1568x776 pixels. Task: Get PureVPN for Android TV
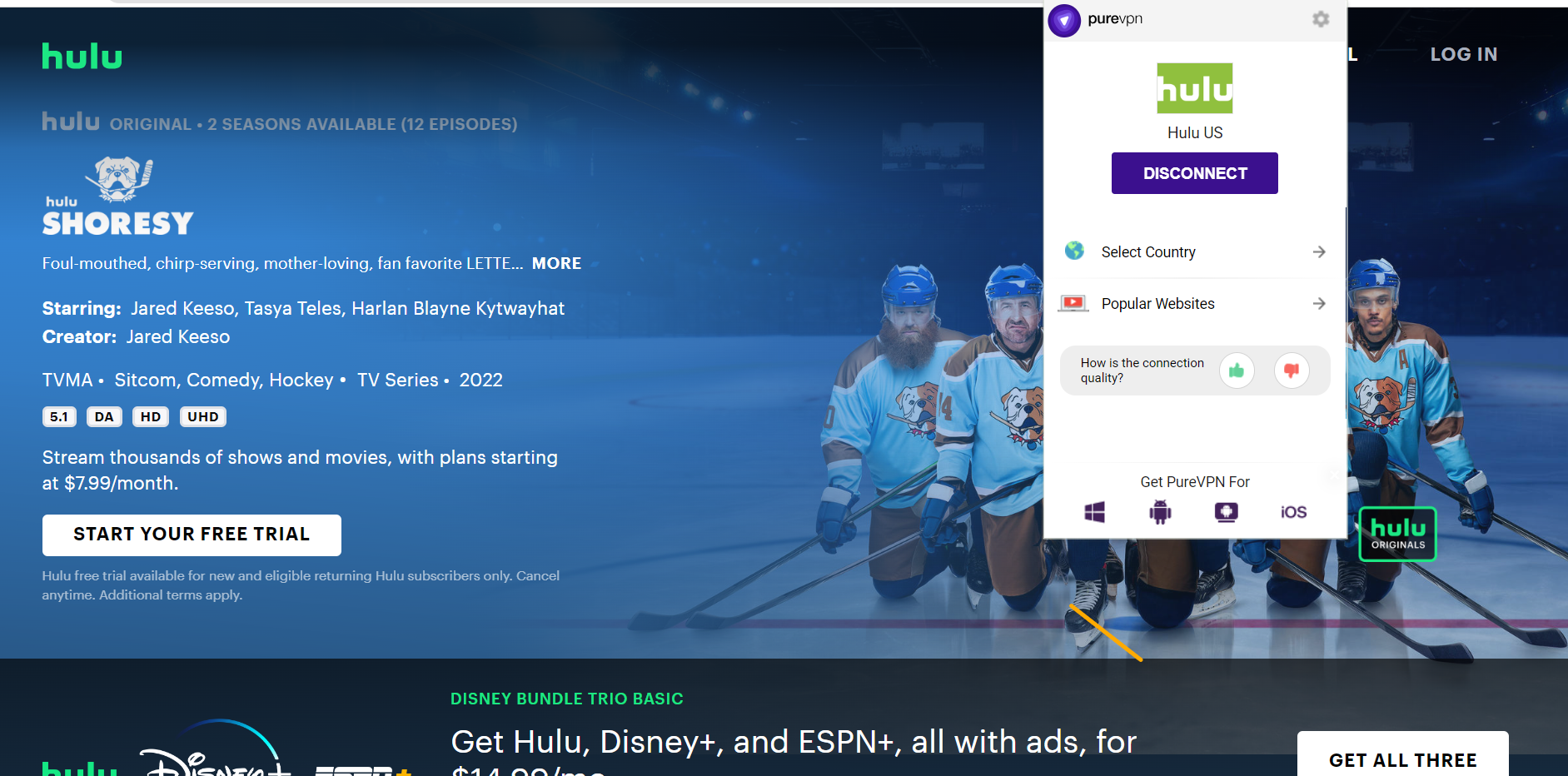pos(1227,512)
